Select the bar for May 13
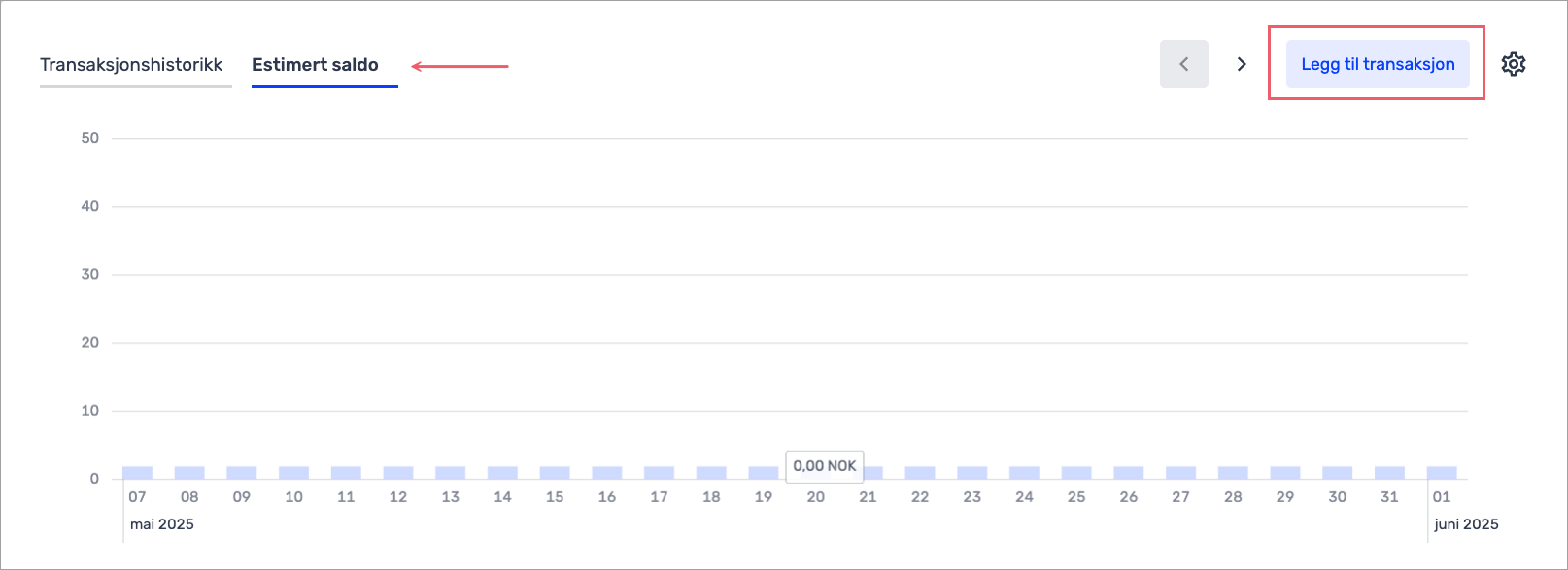Screen dimensions: 1568x570 (x=450, y=473)
